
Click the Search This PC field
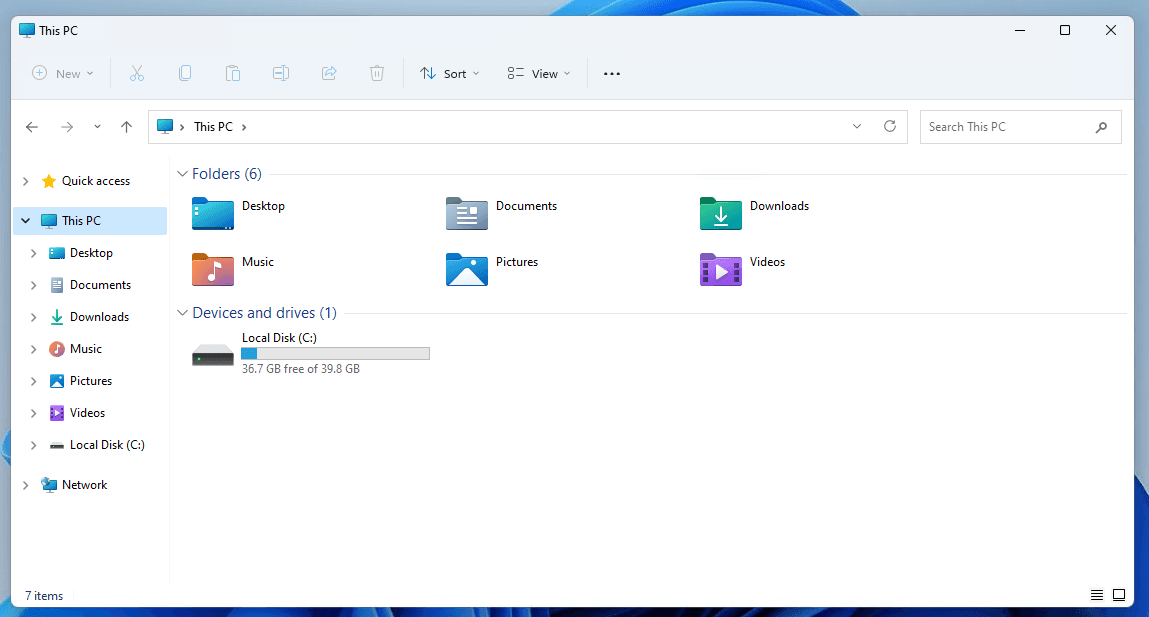tap(1020, 127)
